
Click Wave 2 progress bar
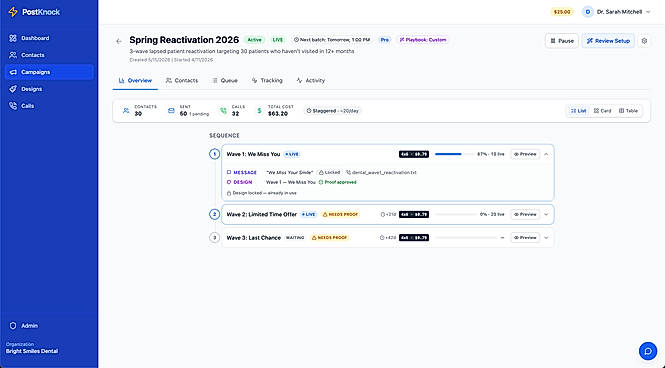[x=455, y=215]
